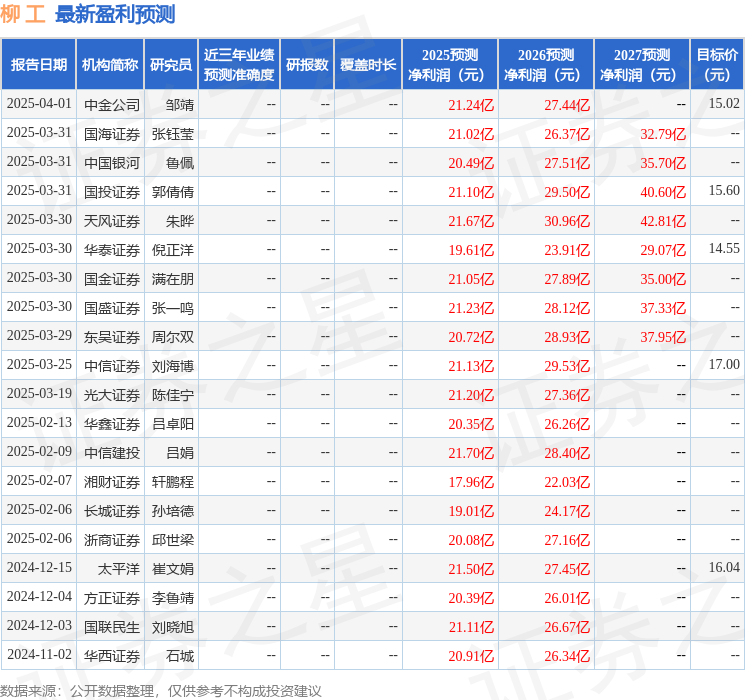Select the 湘财证券 institution cell

[112, 482]
